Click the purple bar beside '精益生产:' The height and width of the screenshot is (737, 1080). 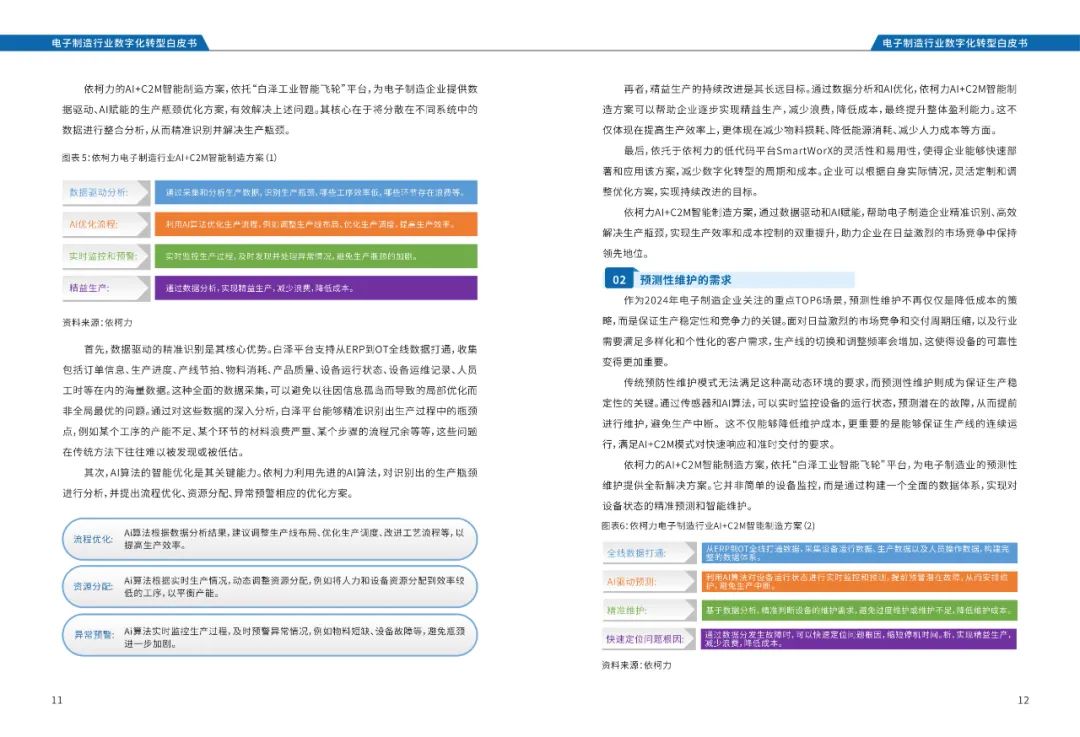click(316, 288)
